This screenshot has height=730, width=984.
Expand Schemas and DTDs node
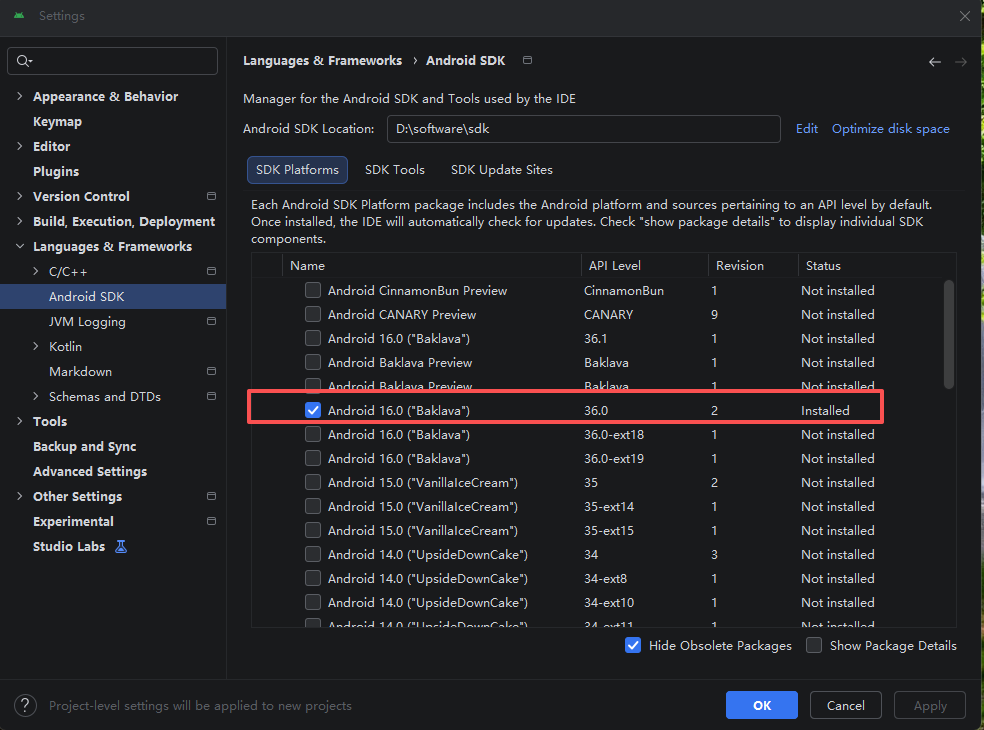(x=36, y=396)
